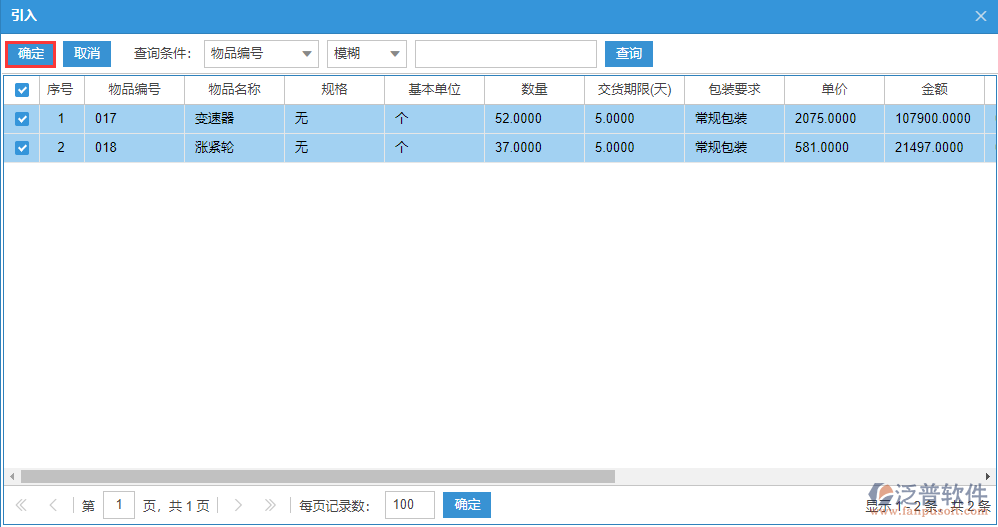This screenshot has height=527, width=998.
Task: Click the 单价 column header
Action: point(834,90)
